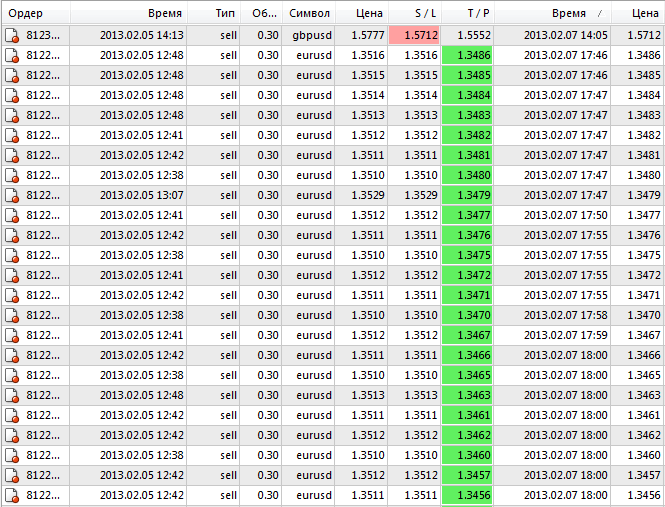665x507 pixels.
Task: Select order icon of row with T/P 1.3484
Action: pos(12,95)
